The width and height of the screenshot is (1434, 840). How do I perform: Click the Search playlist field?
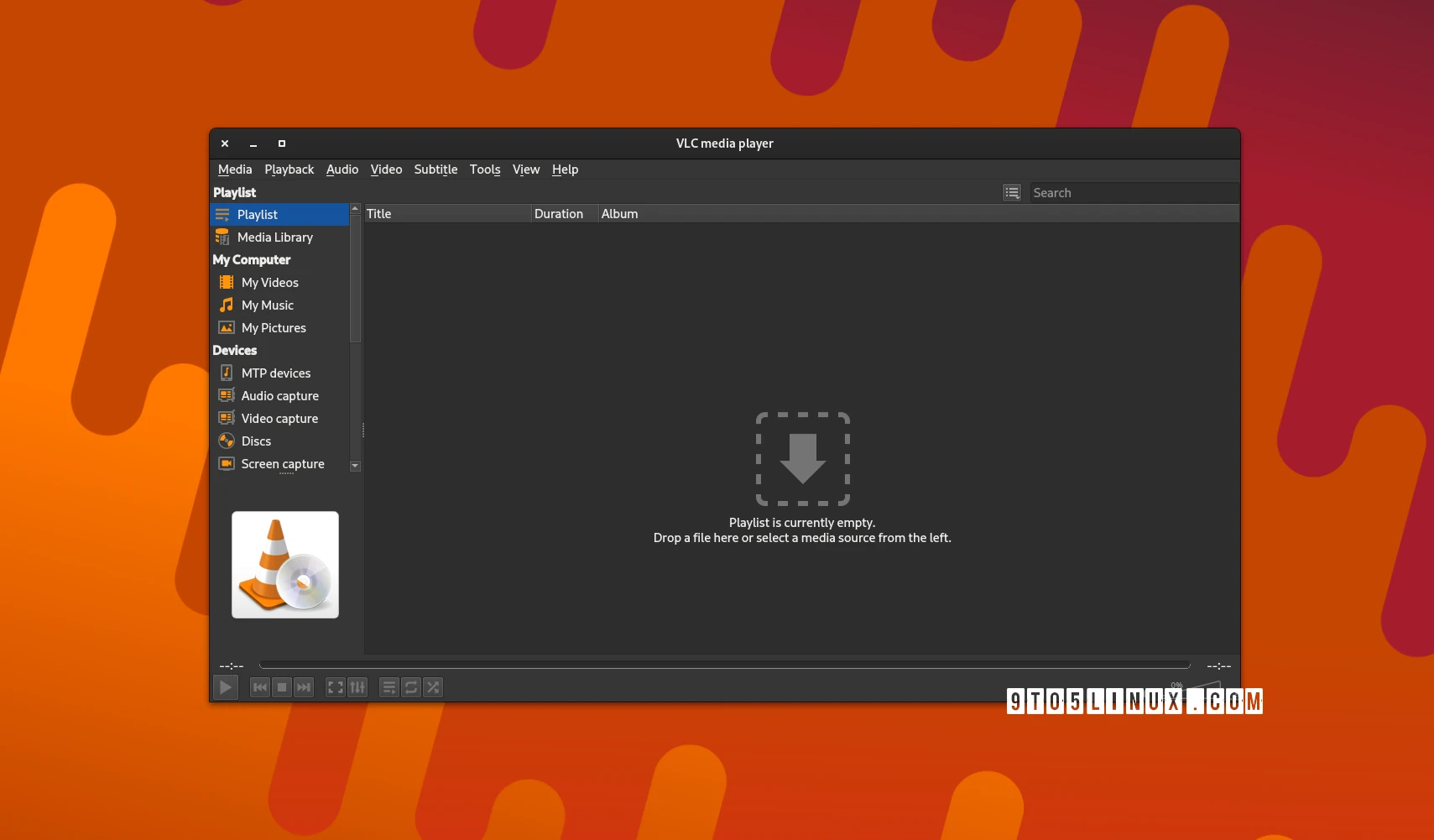(x=1131, y=192)
